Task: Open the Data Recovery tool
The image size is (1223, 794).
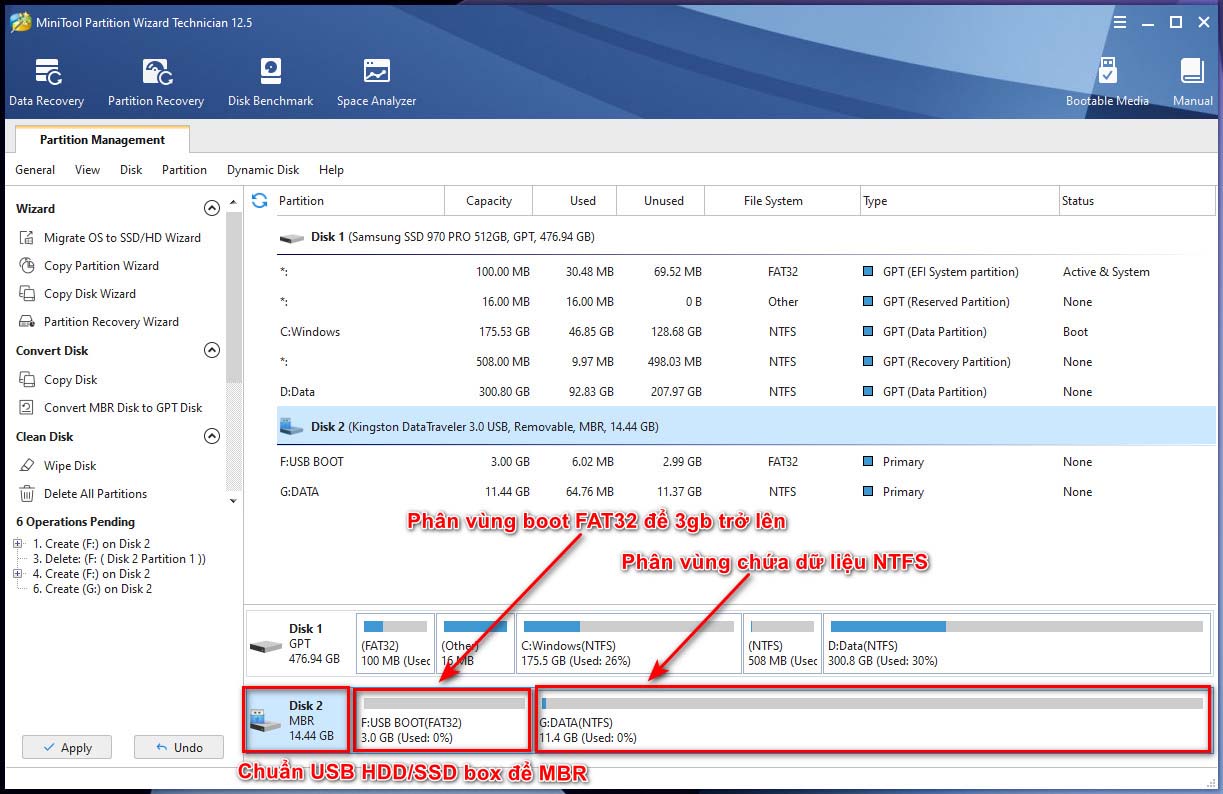Action: [x=46, y=82]
